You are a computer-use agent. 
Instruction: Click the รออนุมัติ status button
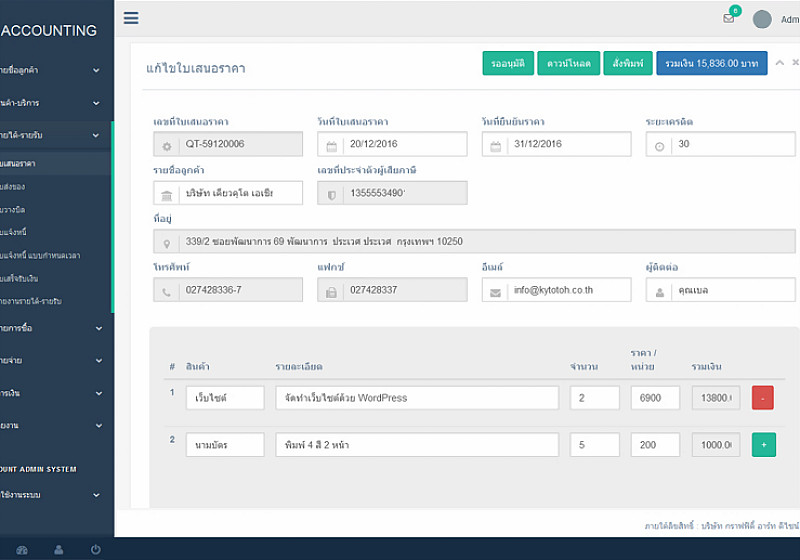[x=508, y=64]
